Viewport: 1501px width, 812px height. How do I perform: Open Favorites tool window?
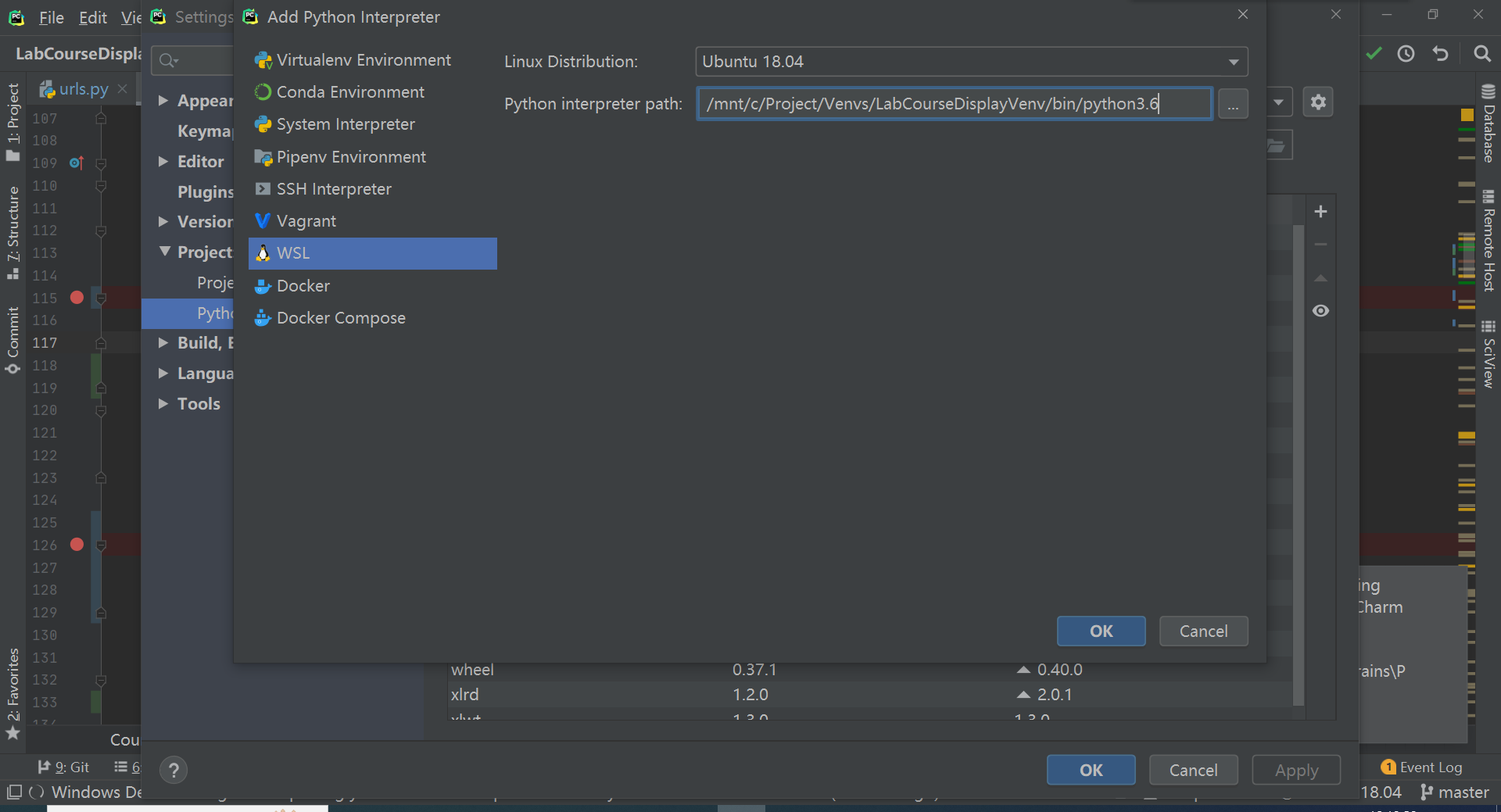click(x=13, y=693)
